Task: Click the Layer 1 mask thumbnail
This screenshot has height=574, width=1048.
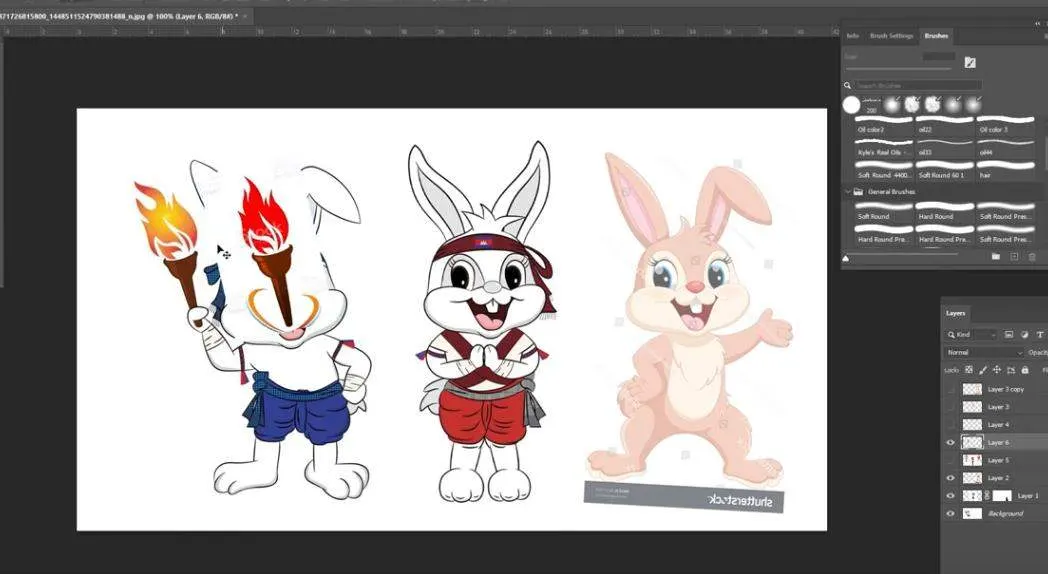Action: tap(1002, 496)
